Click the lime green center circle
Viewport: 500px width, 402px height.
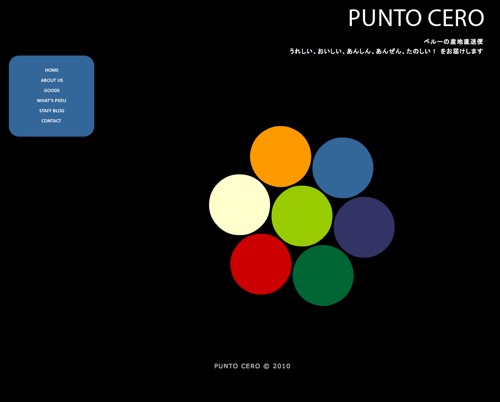[302, 216]
